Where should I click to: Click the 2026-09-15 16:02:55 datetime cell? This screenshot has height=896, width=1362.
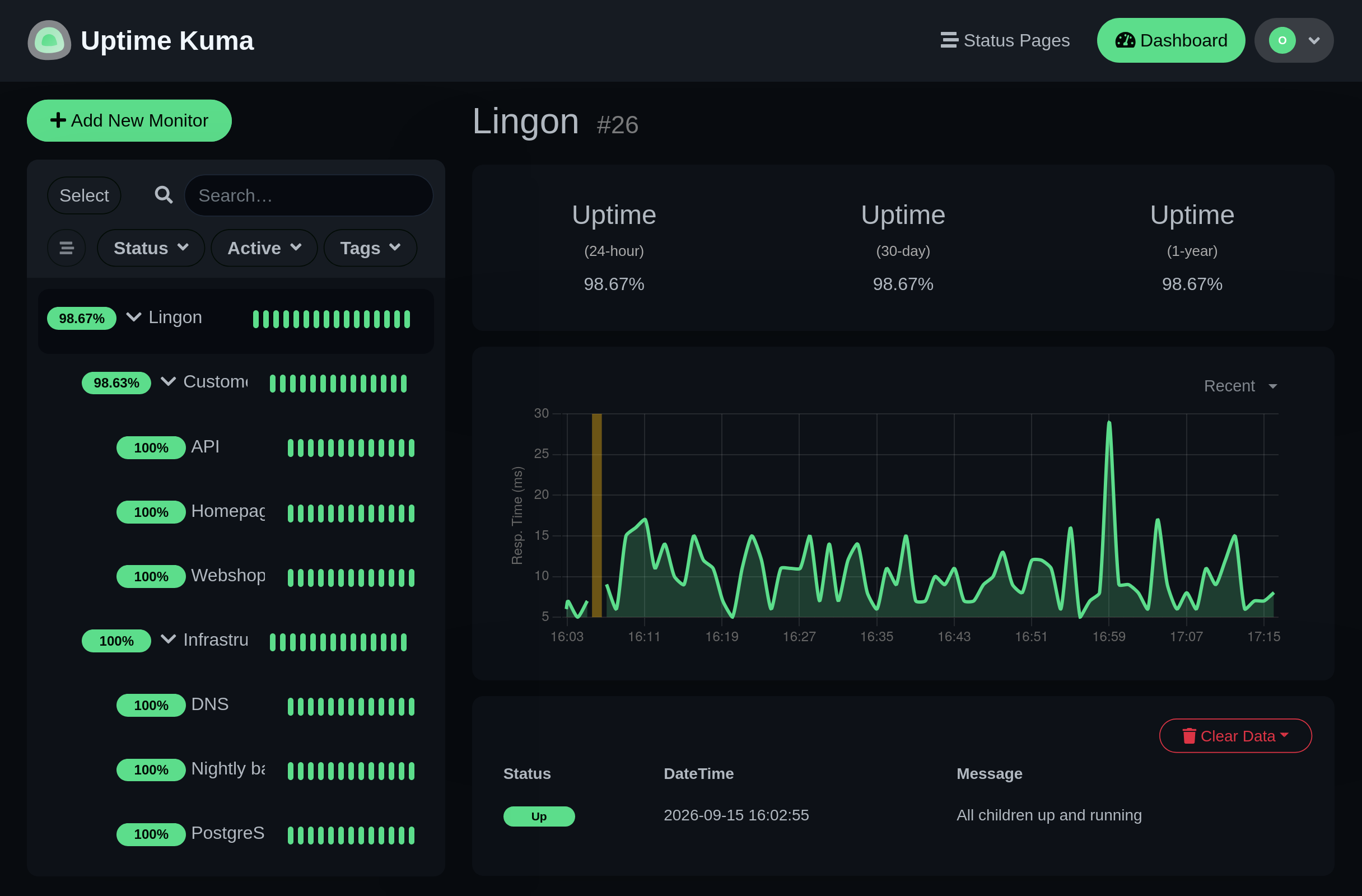point(736,815)
